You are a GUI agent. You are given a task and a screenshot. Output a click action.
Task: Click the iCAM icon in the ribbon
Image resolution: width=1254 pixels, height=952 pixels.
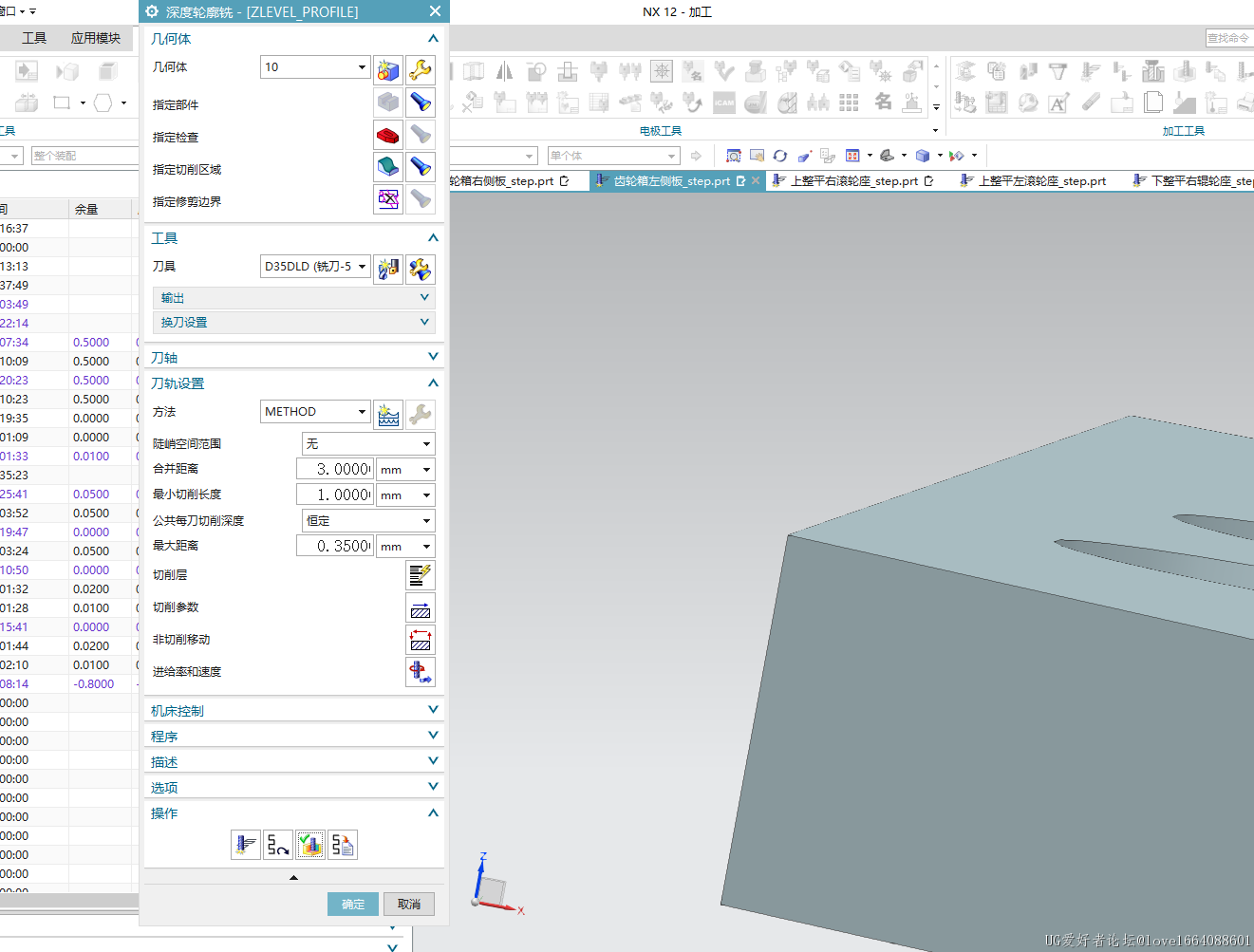click(x=724, y=103)
